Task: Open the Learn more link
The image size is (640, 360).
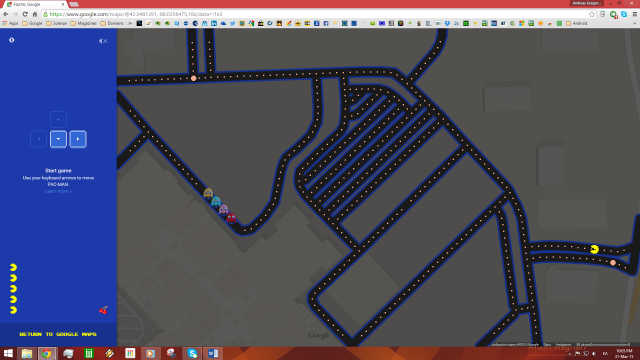Action: pyautogui.click(x=58, y=191)
